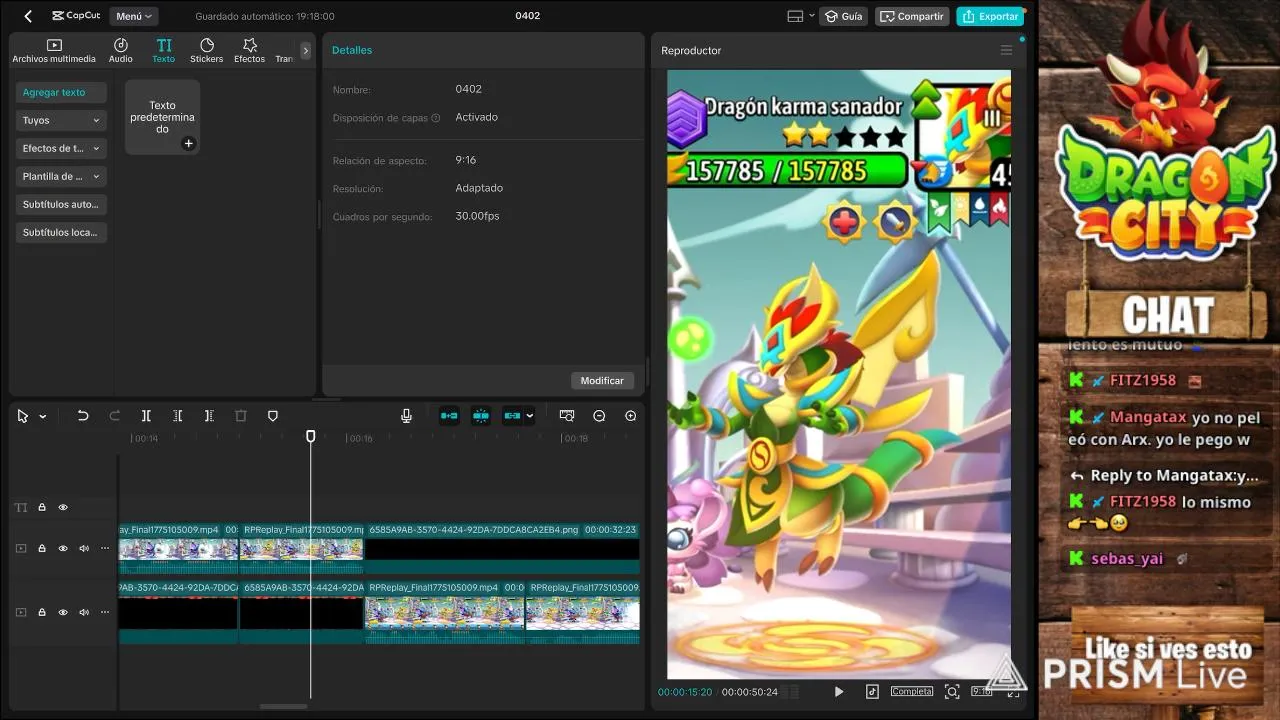Redo the last action
Viewport: 1280px width, 720px height.
click(x=114, y=416)
